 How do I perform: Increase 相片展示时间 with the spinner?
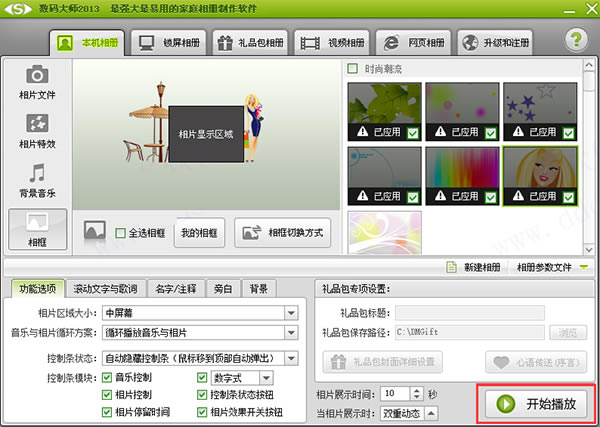[x=417, y=389]
